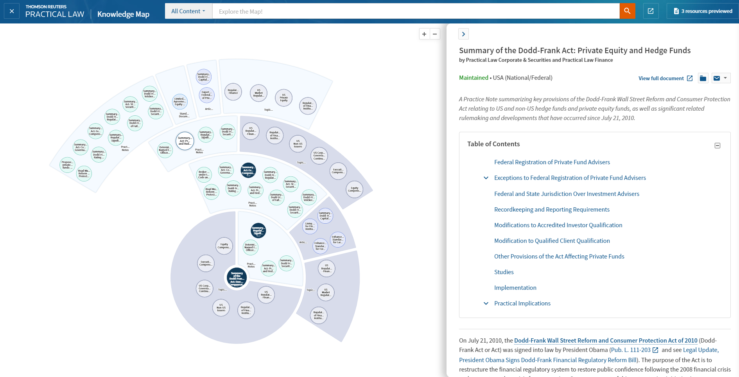Image resolution: width=739 pixels, height=377 pixels.
Task: Expand the Practical Implications chevron
Action: (x=486, y=303)
